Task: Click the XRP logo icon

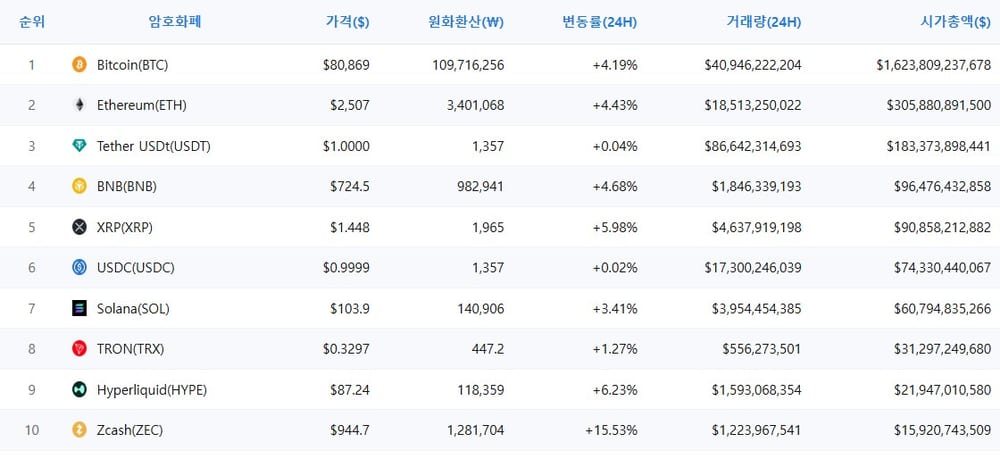Action: coord(79,227)
